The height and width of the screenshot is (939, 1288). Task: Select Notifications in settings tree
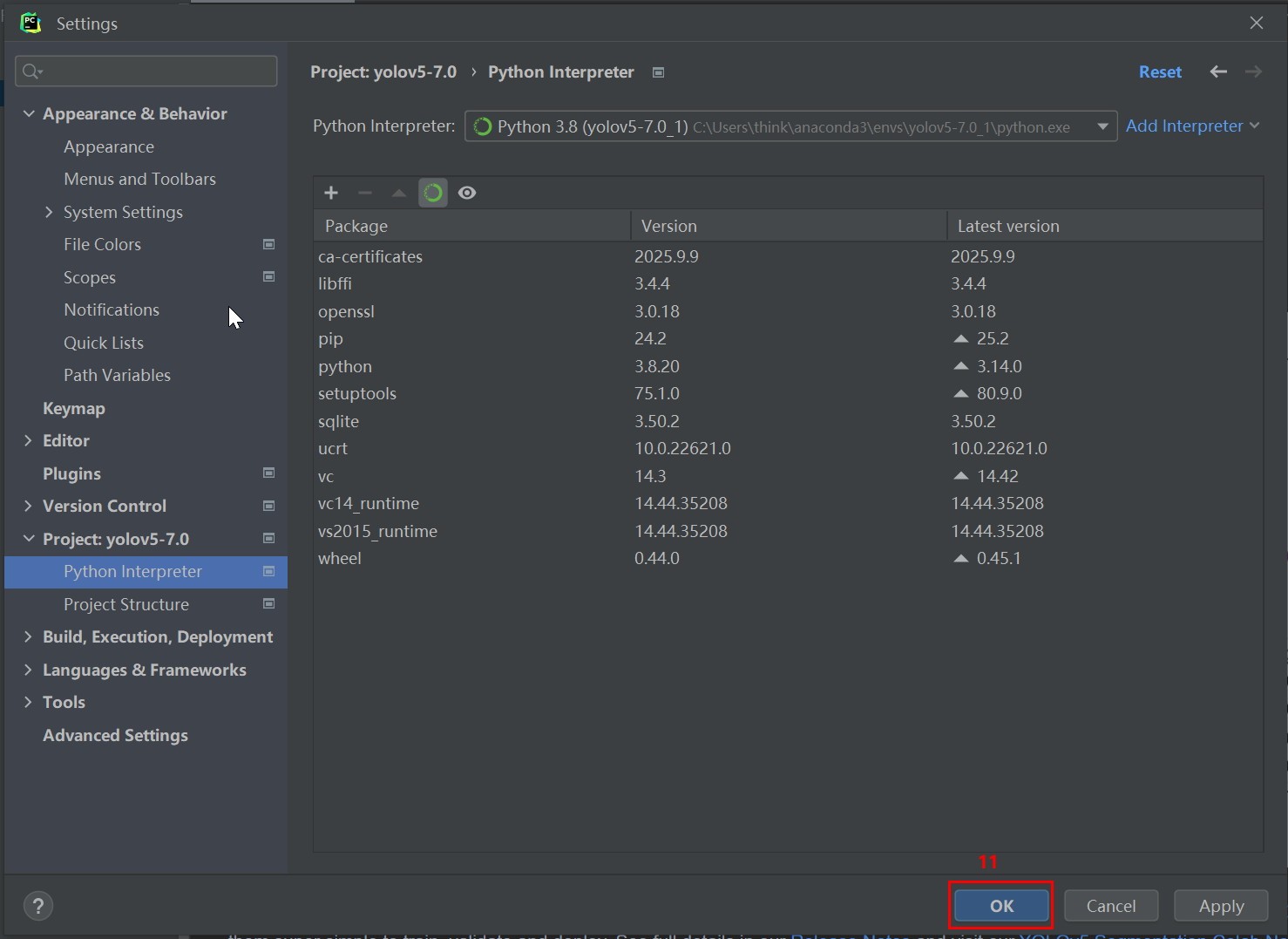pos(112,310)
